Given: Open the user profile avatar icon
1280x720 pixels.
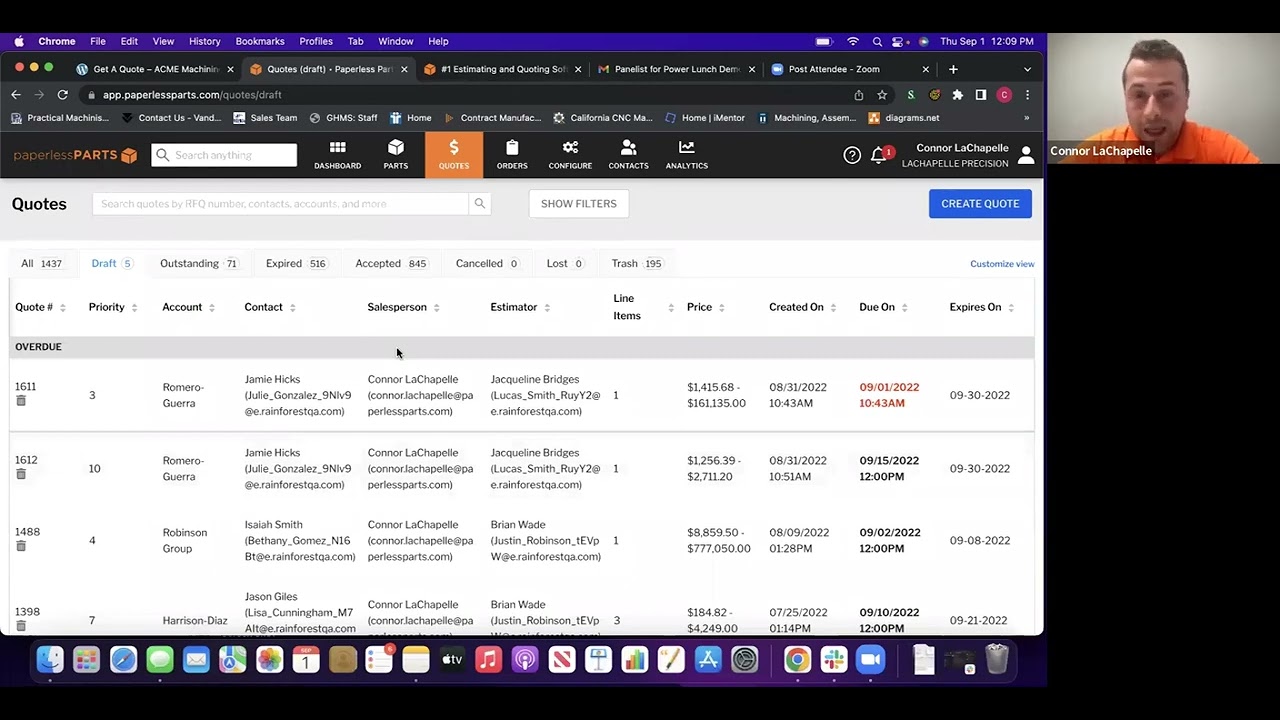Looking at the screenshot, I should pyautogui.click(x=1026, y=155).
